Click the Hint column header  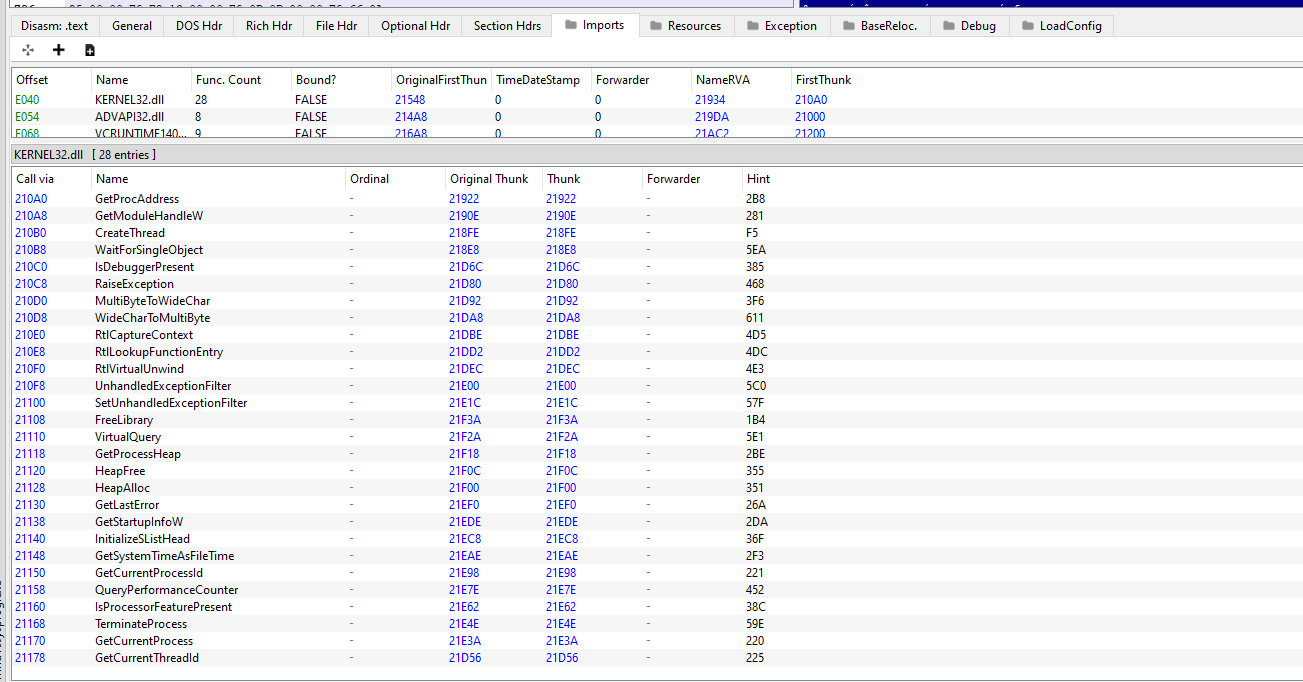tap(792, 179)
